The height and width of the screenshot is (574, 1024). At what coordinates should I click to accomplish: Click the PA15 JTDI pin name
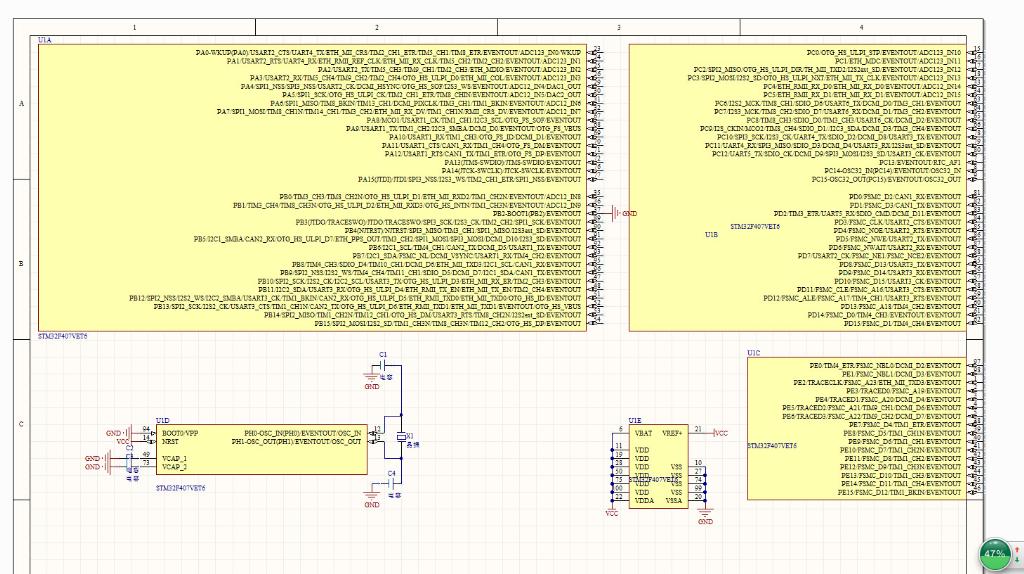coord(470,180)
